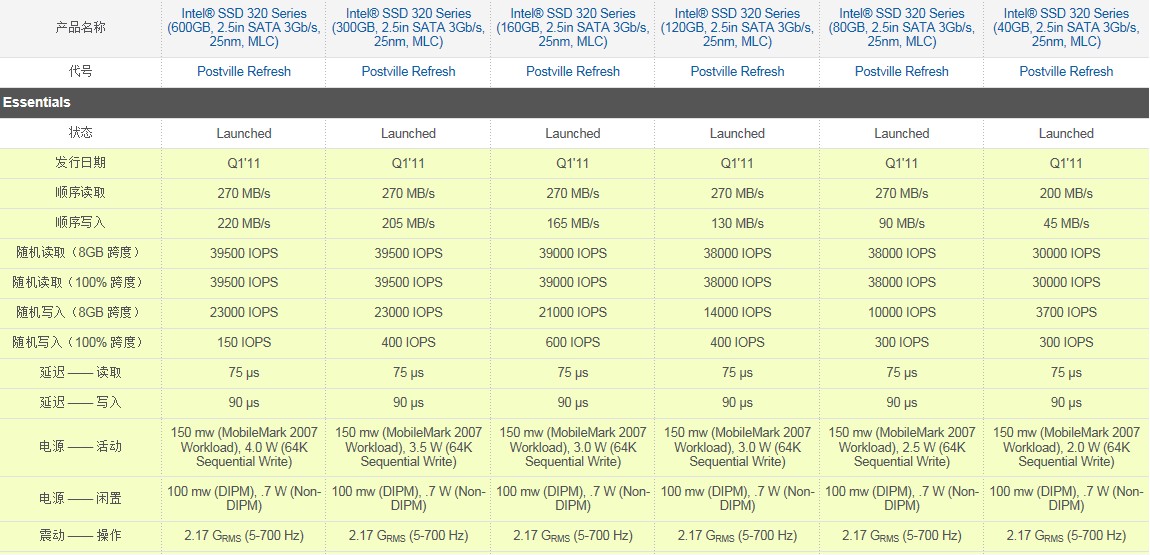This screenshot has height=555, width=1150.
Task: Open the Intel SSD 320 Series 120GB product link
Action: point(737,28)
